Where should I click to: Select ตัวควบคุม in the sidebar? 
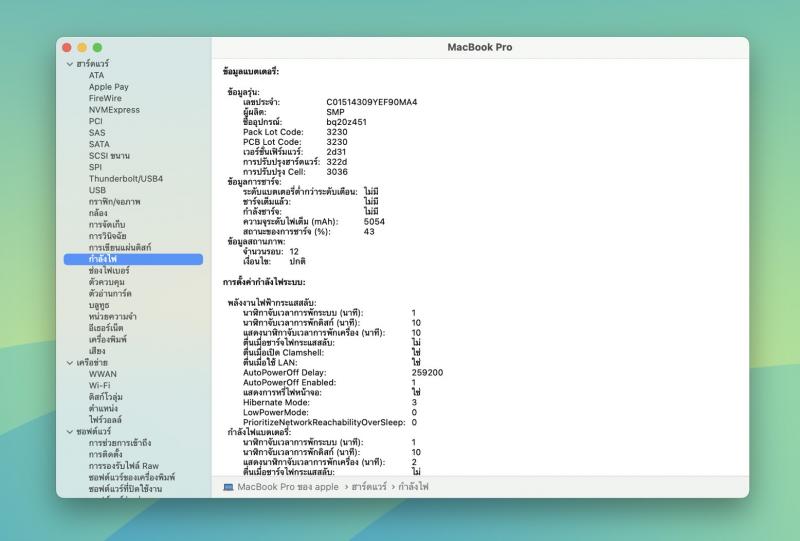tap(107, 282)
